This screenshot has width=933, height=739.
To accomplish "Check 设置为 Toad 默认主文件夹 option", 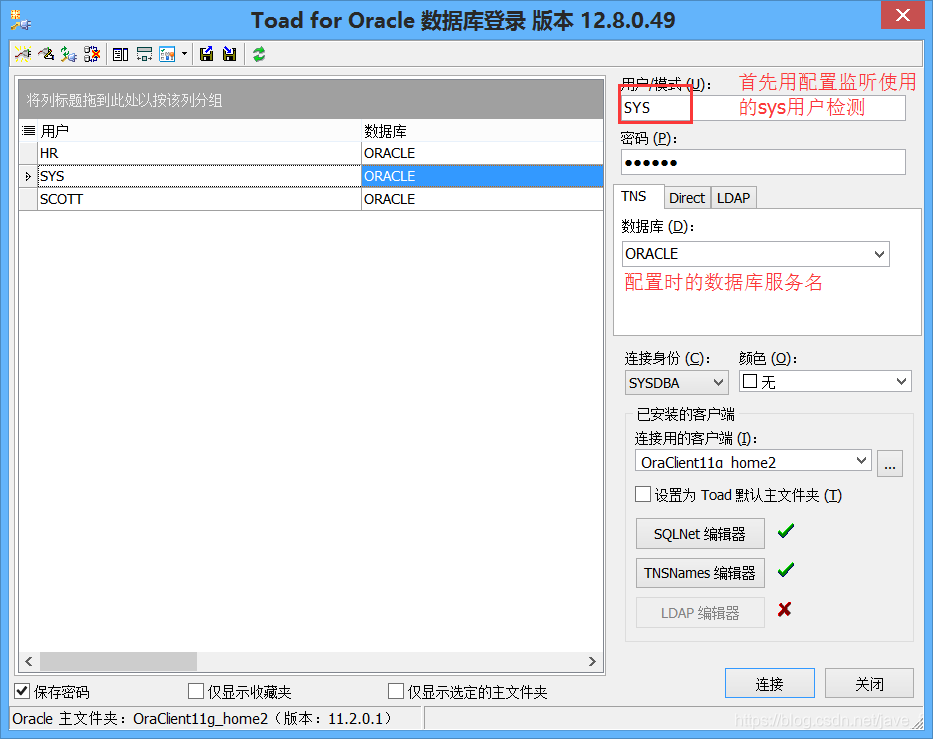I will (x=643, y=494).
